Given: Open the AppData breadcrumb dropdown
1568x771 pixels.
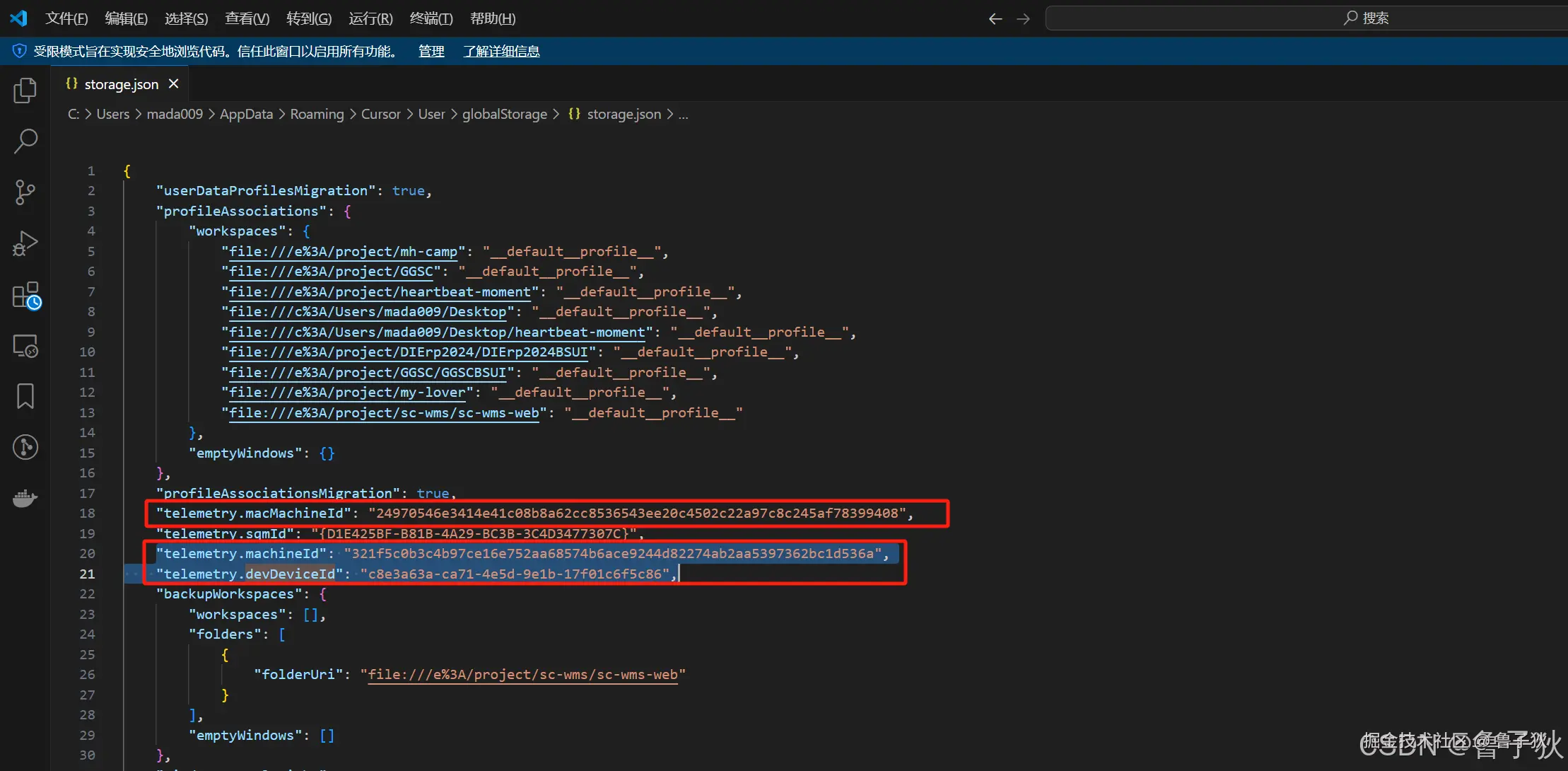Looking at the screenshot, I should click(x=246, y=114).
